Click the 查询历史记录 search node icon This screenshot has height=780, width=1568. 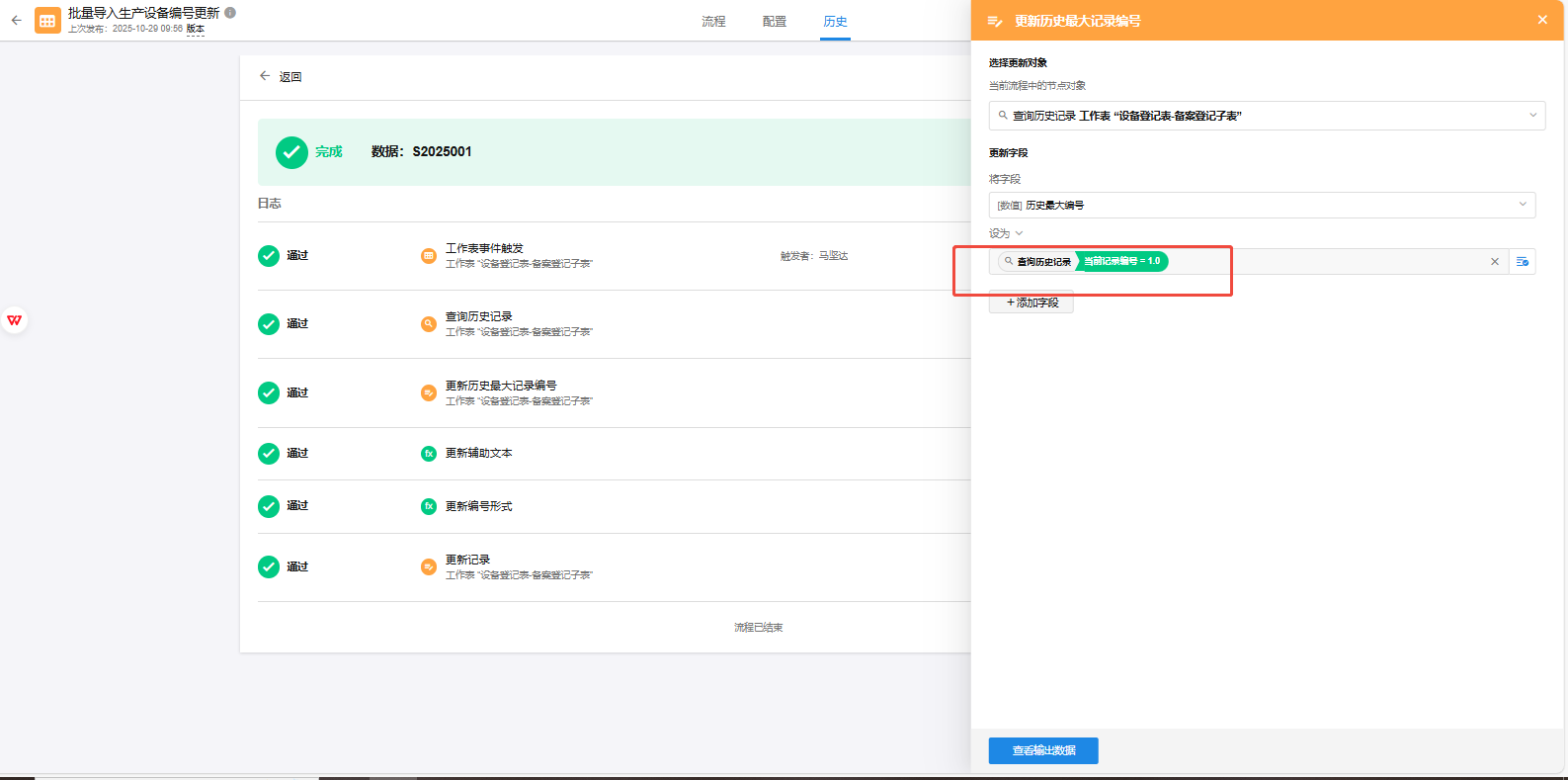pos(429,324)
